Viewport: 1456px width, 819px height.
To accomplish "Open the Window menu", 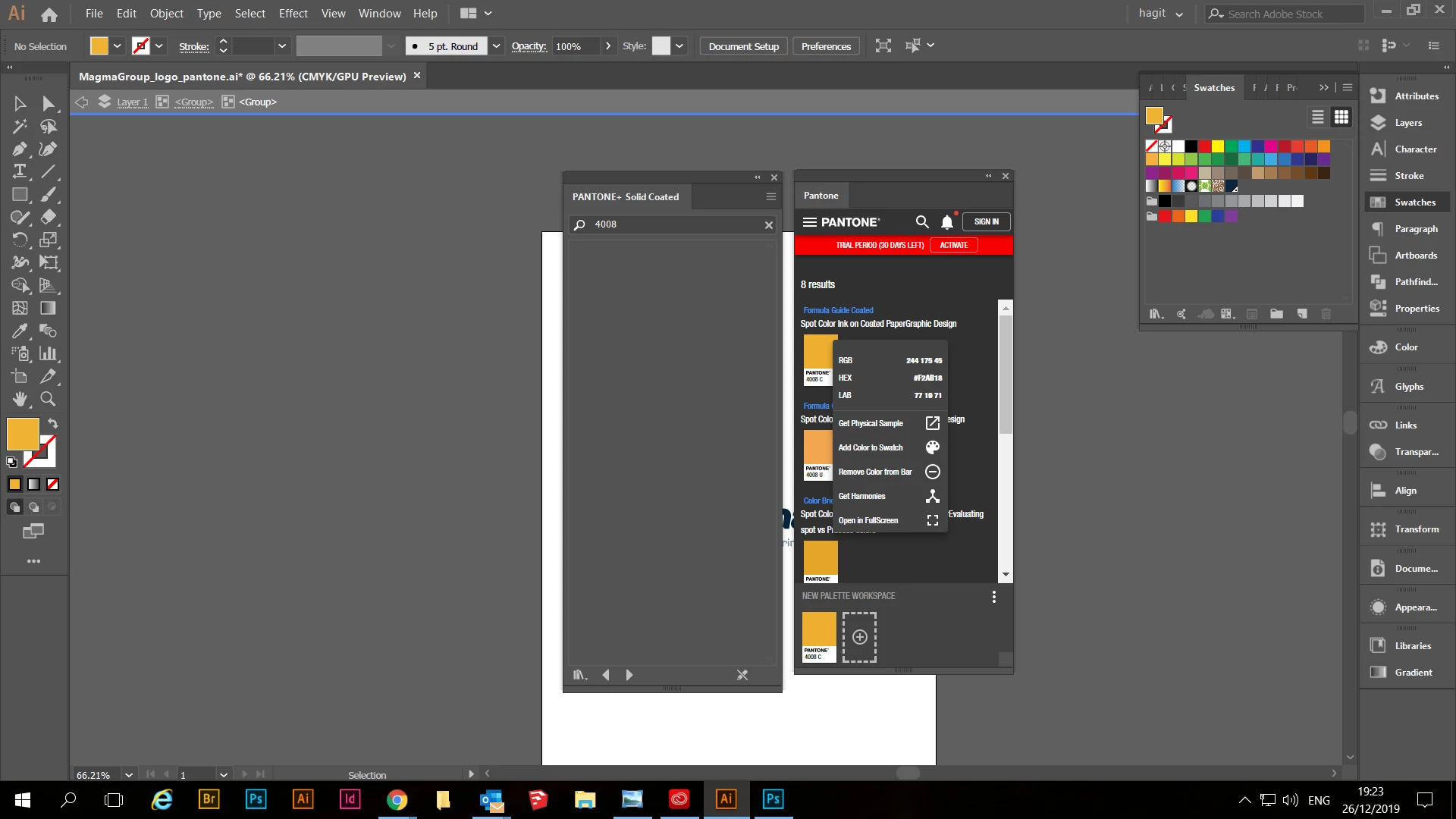I will click(379, 14).
